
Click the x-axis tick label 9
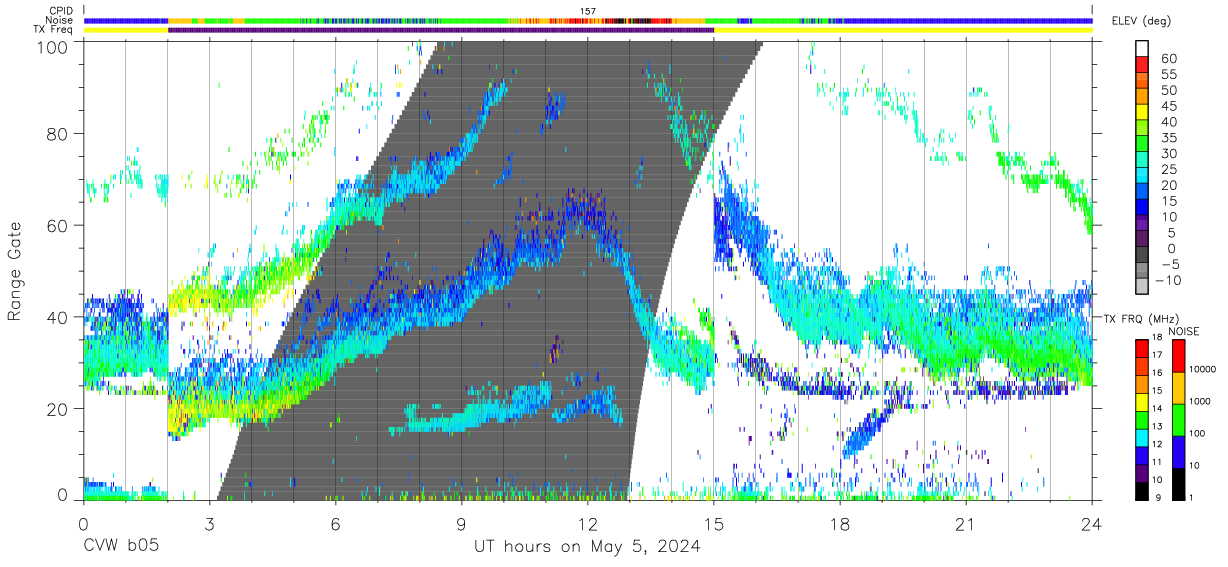[461, 524]
